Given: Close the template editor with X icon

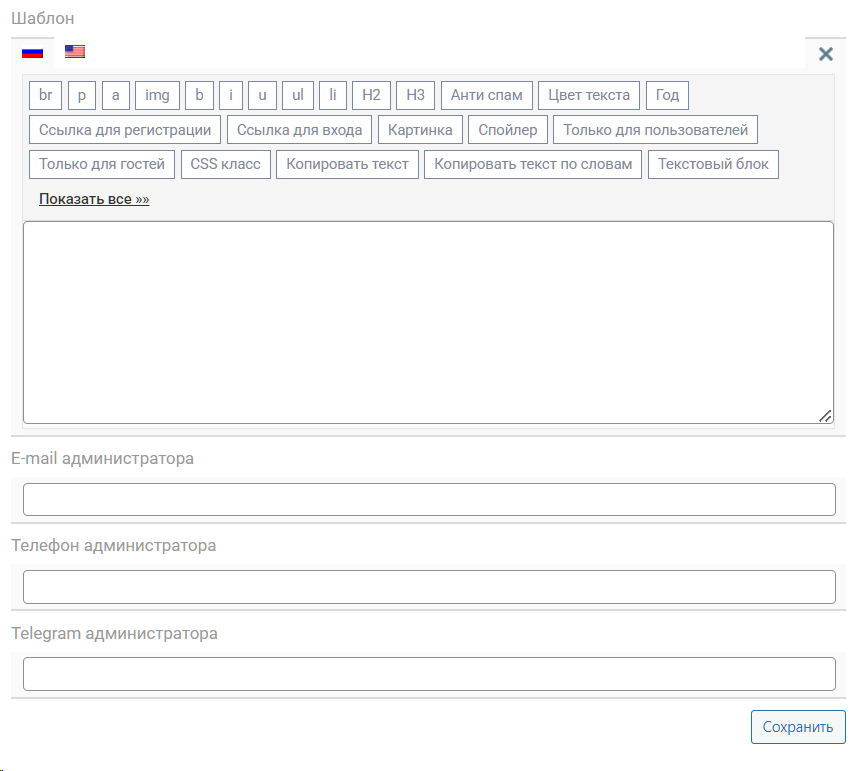Looking at the screenshot, I should click(x=825, y=54).
